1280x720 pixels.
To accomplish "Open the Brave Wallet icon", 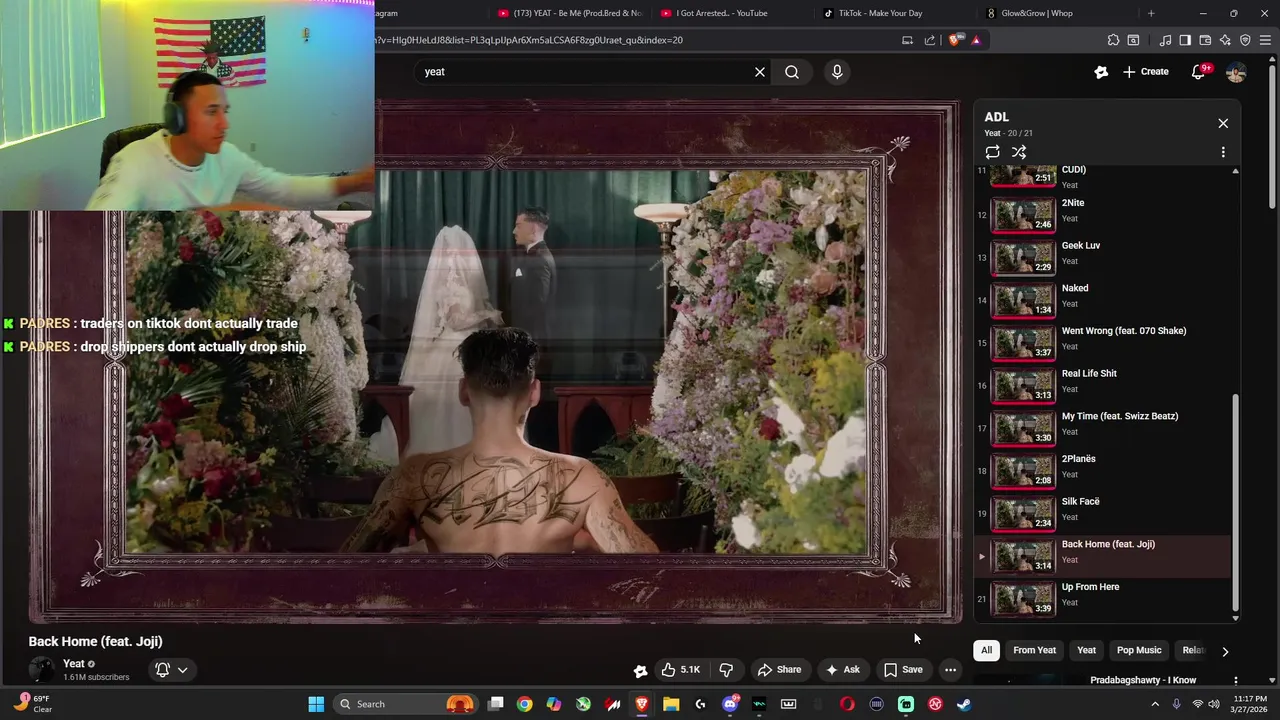I will (1205, 40).
